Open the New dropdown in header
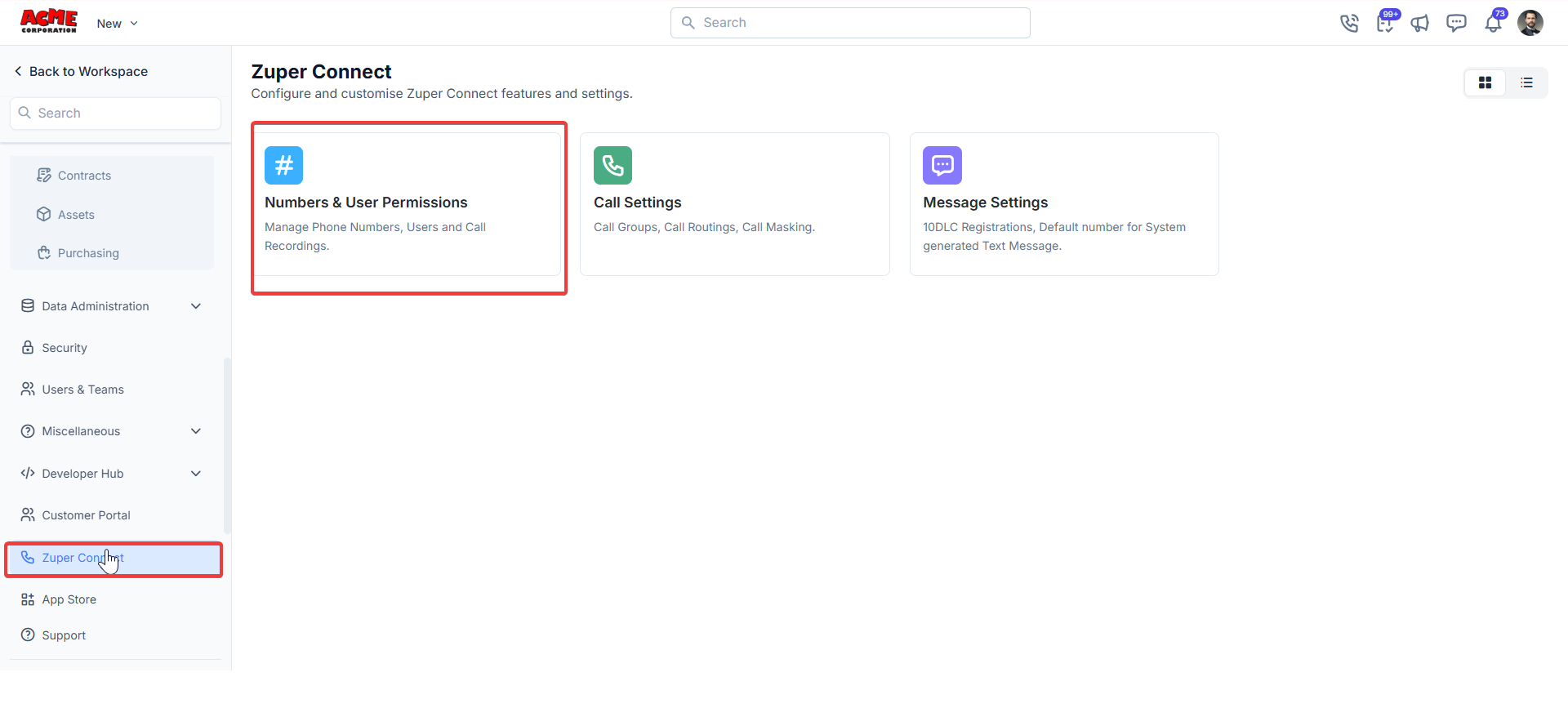 pos(117,24)
